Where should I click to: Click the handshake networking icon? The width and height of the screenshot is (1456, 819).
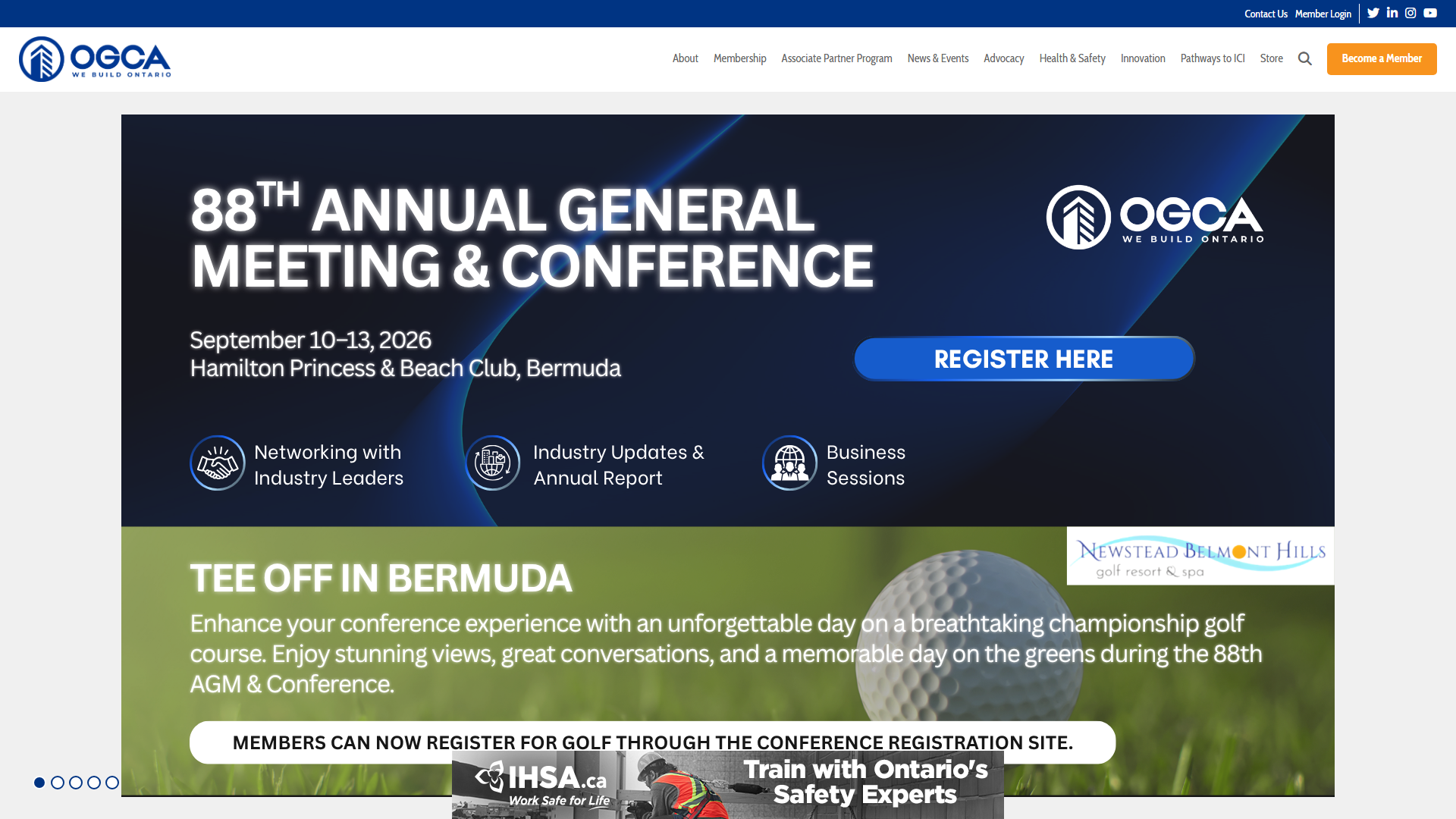pyautogui.click(x=218, y=463)
